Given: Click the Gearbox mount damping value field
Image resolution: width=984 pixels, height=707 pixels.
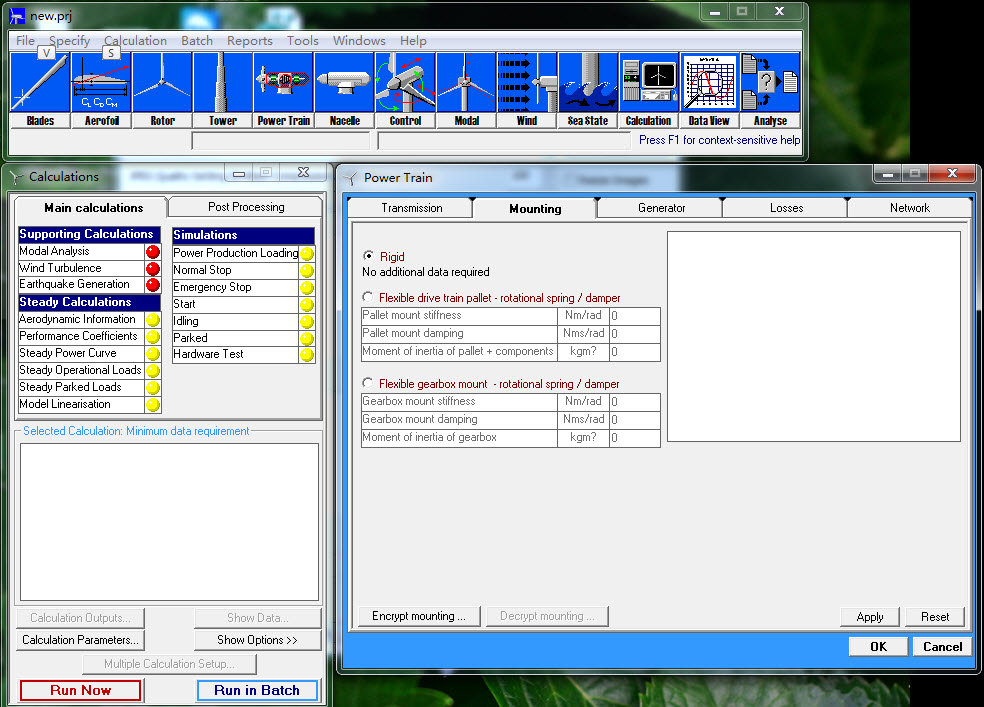Looking at the screenshot, I should click(x=634, y=420).
